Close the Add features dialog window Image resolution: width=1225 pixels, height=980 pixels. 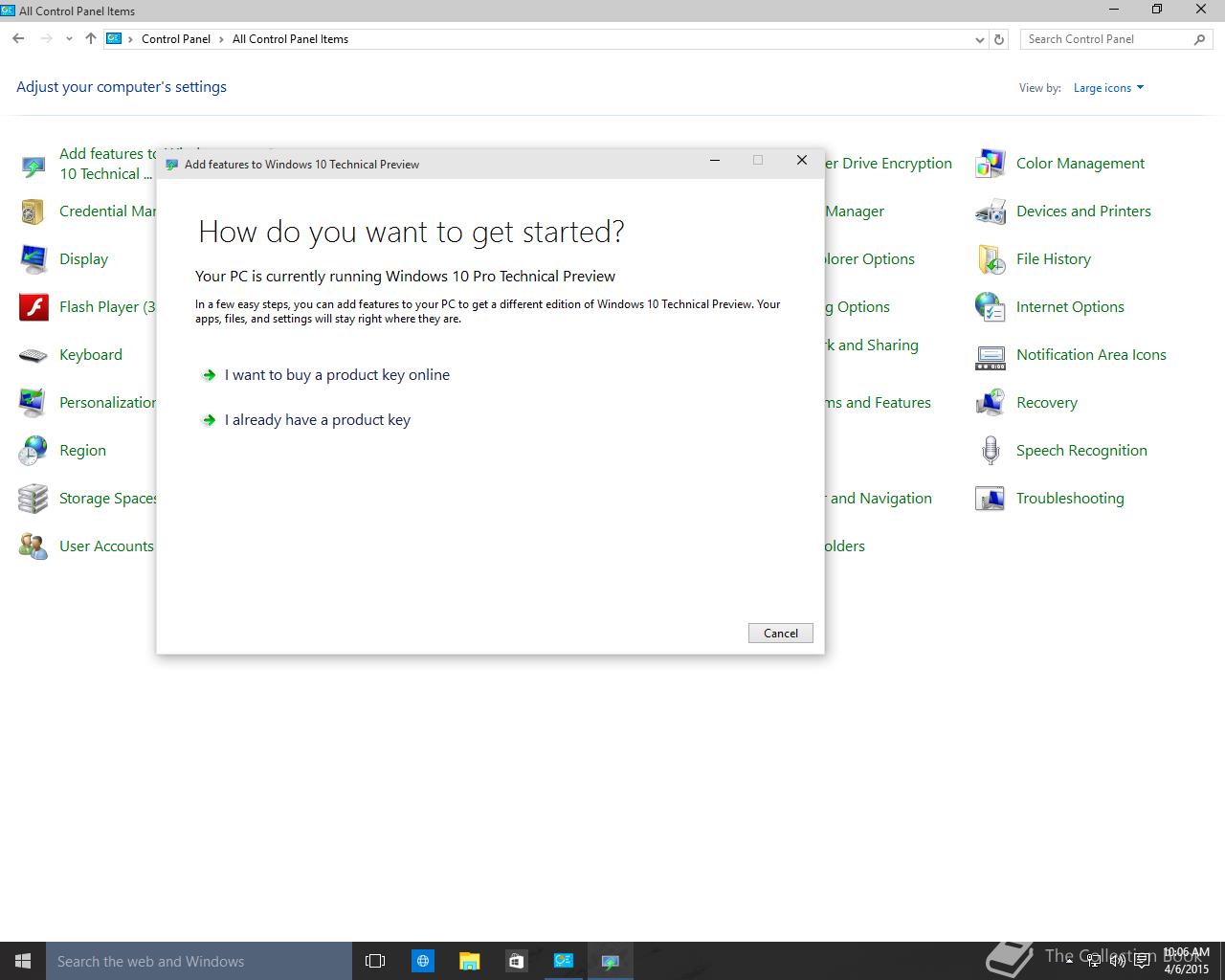(x=802, y=161)
